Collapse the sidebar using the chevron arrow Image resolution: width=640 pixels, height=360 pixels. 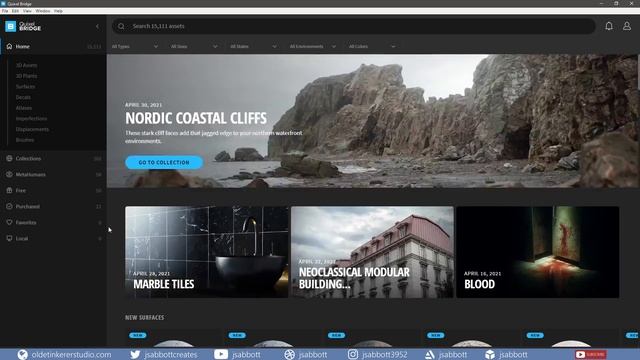coord(97,27)
